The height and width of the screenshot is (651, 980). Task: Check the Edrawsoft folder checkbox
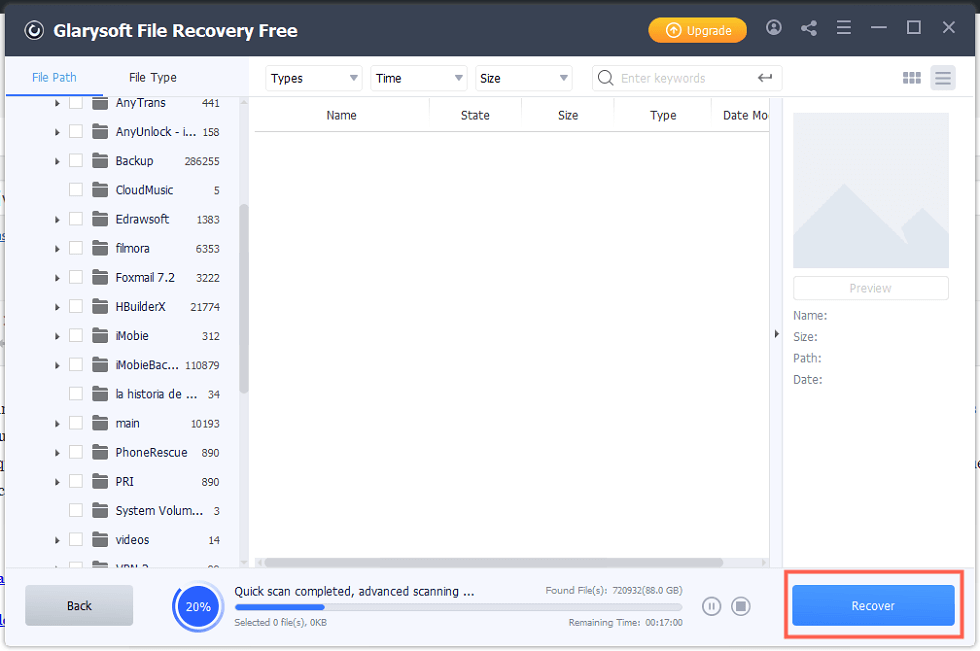pos(76,219)
